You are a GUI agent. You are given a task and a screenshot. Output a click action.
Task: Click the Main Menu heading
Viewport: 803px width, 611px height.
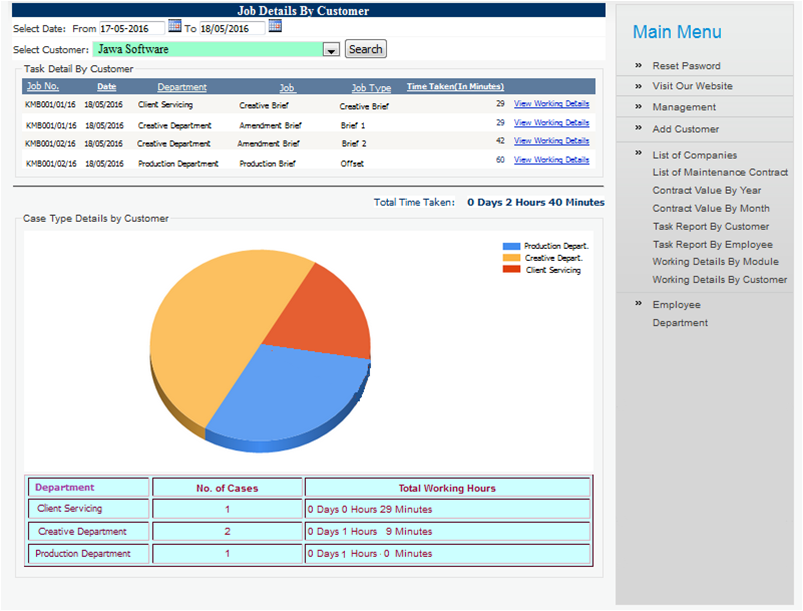click(677, 32)
